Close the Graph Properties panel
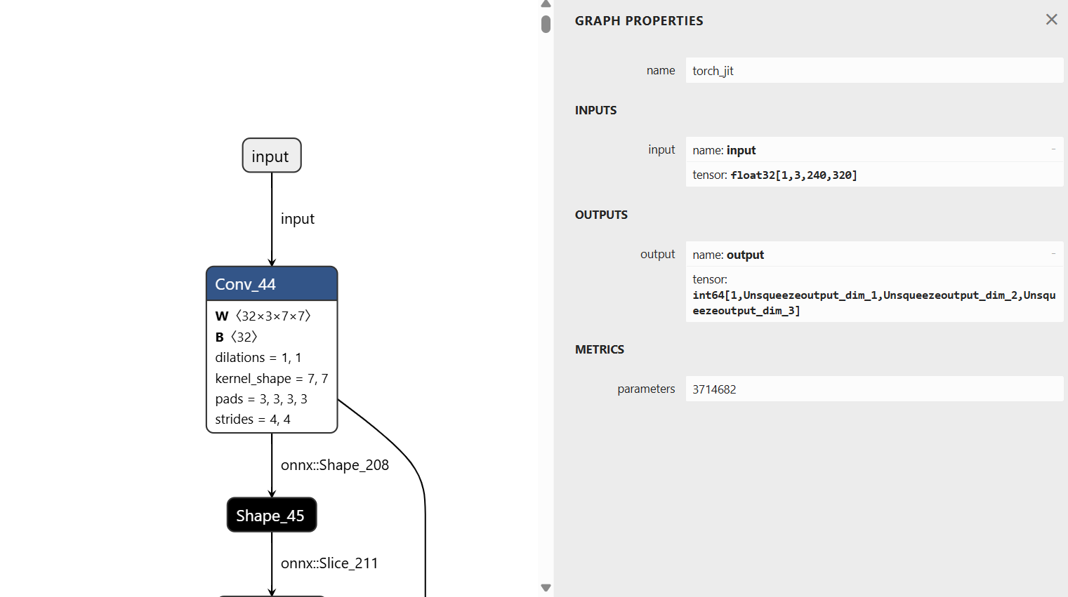 pos(1051,20)
